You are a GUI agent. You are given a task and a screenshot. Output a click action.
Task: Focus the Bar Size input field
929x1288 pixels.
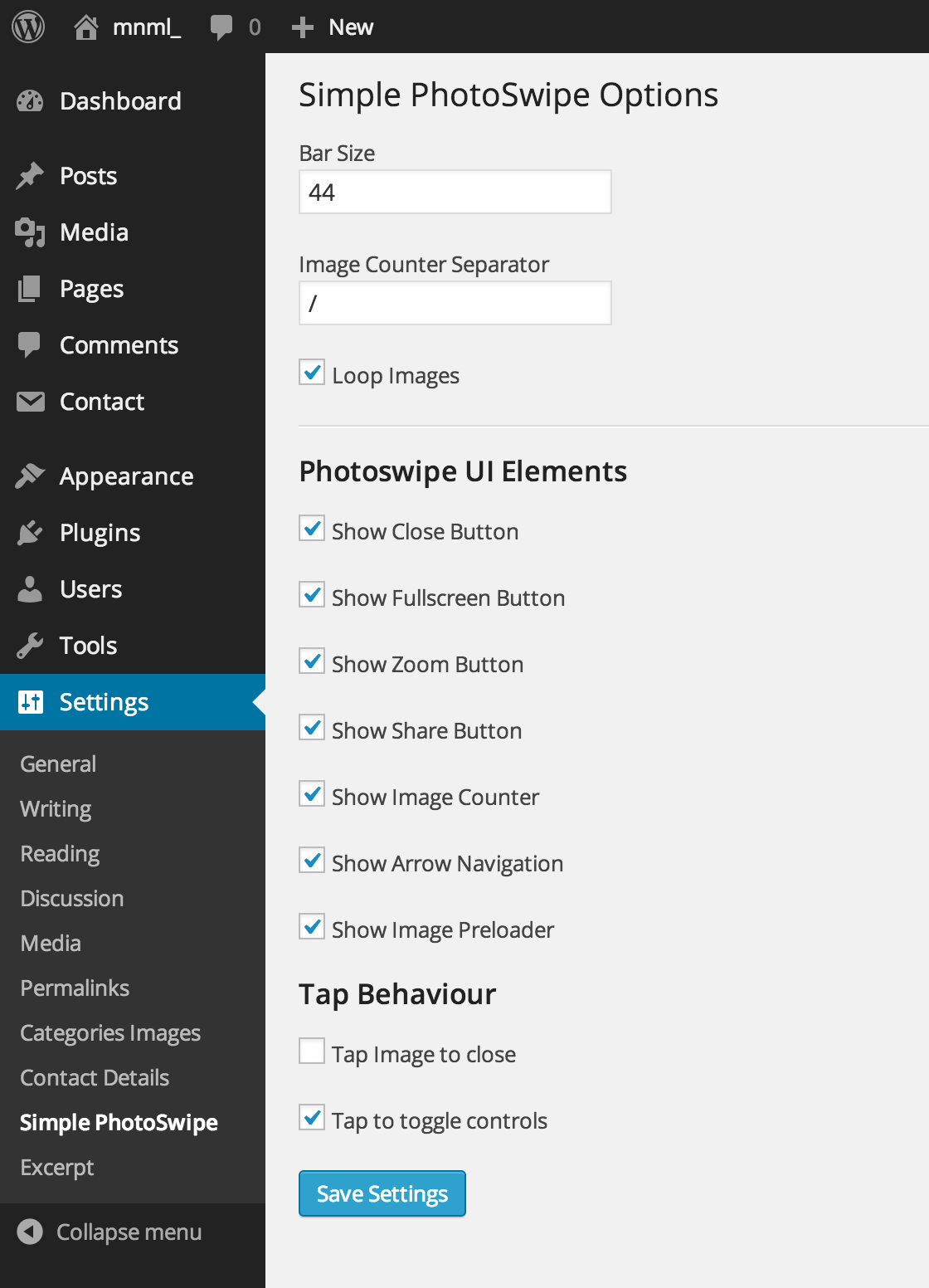coord(455,193)
